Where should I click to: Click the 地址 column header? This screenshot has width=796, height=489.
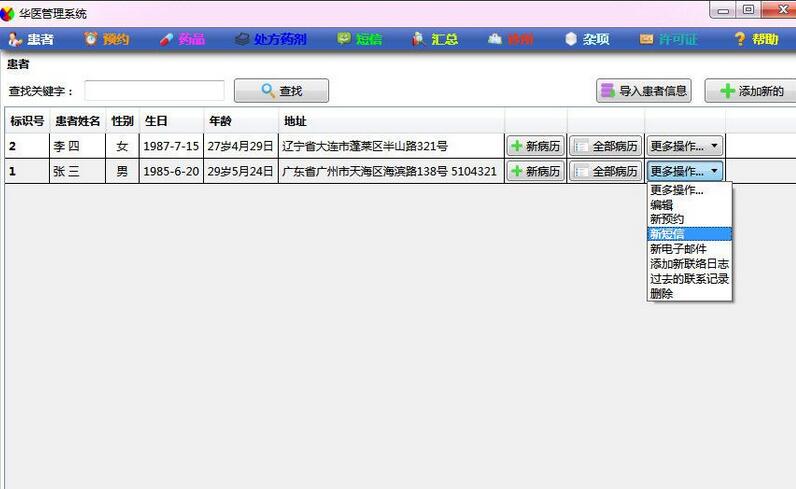point(391,121)
